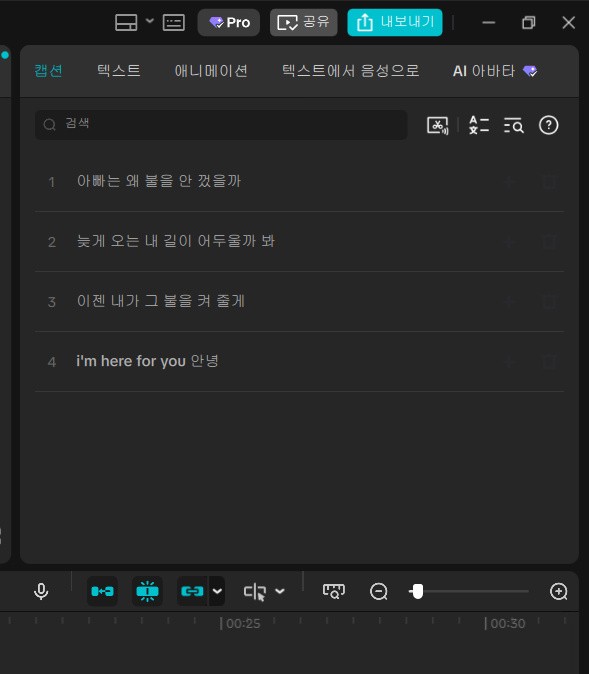
Task: Click the 내보내기 export button
Action: [395, 22]
